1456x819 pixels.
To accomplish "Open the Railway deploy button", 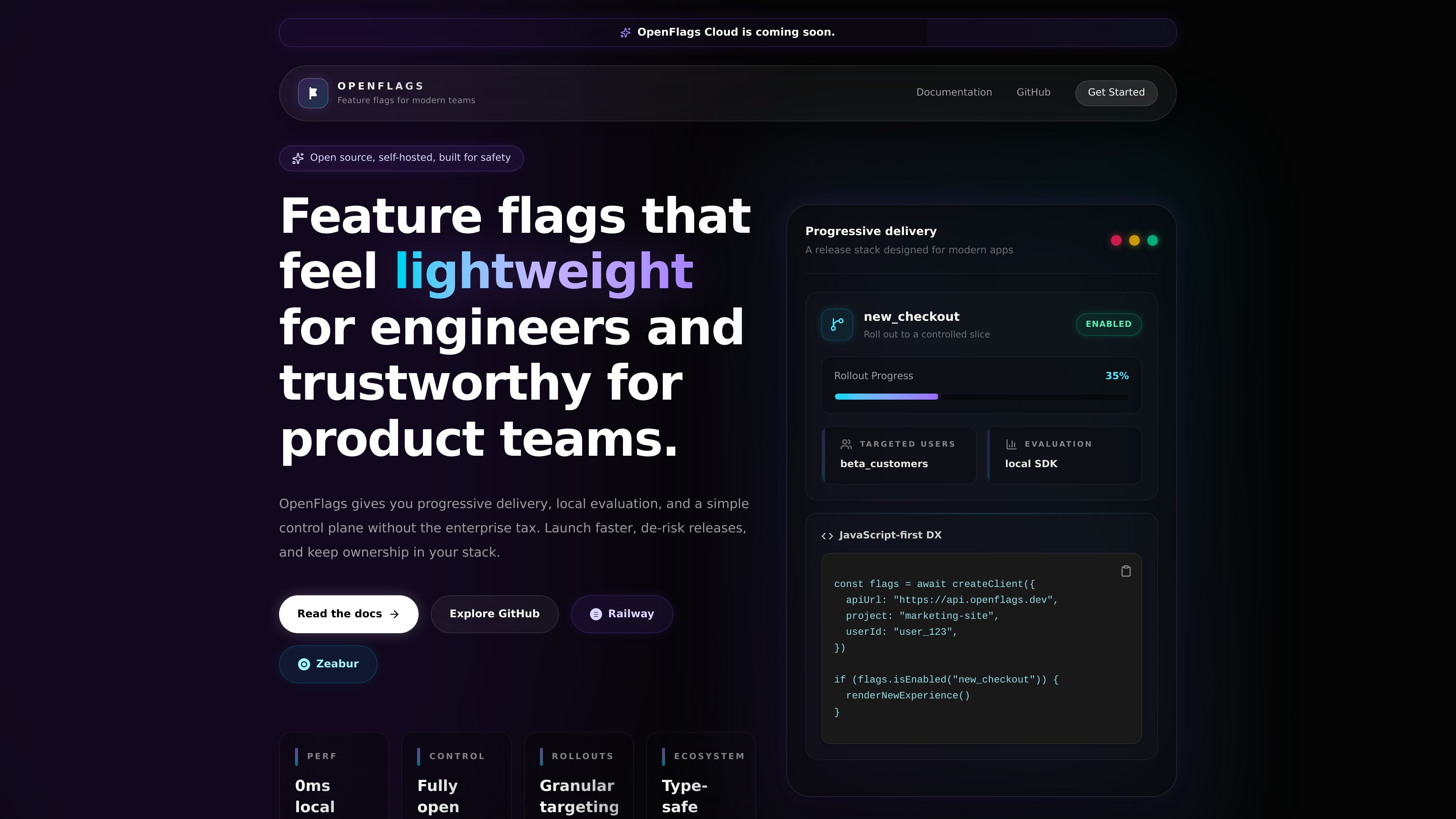I will pos(622,614).
